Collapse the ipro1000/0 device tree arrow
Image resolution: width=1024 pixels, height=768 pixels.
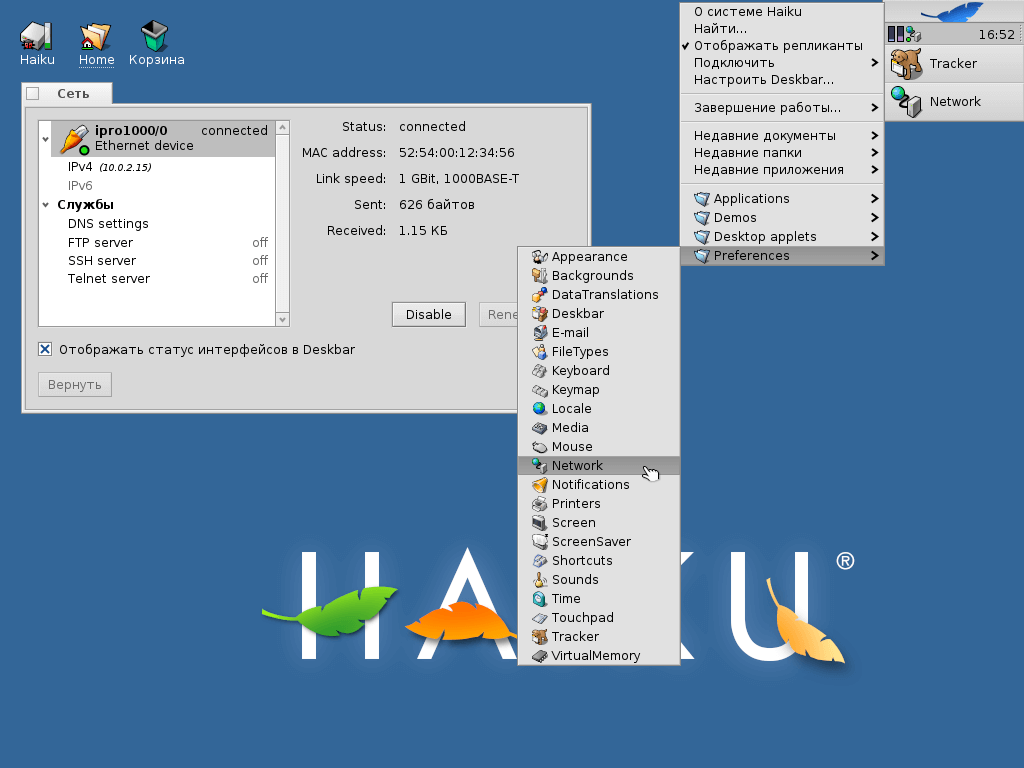click(x=46, y=139)
